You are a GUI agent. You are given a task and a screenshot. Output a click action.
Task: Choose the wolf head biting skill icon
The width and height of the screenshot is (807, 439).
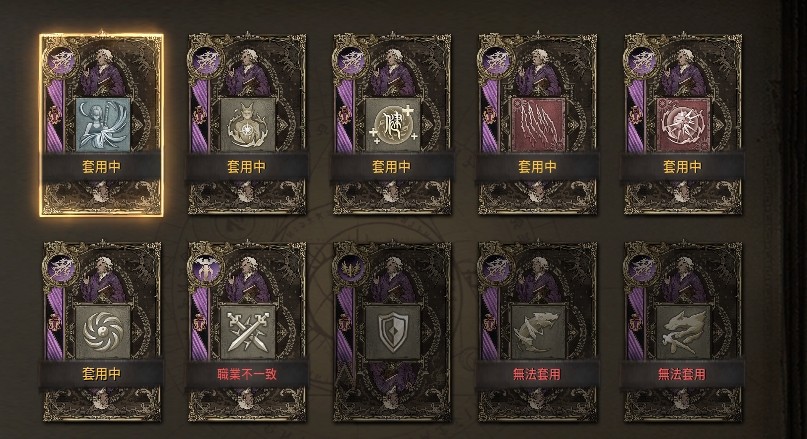(x=538, y=332)
